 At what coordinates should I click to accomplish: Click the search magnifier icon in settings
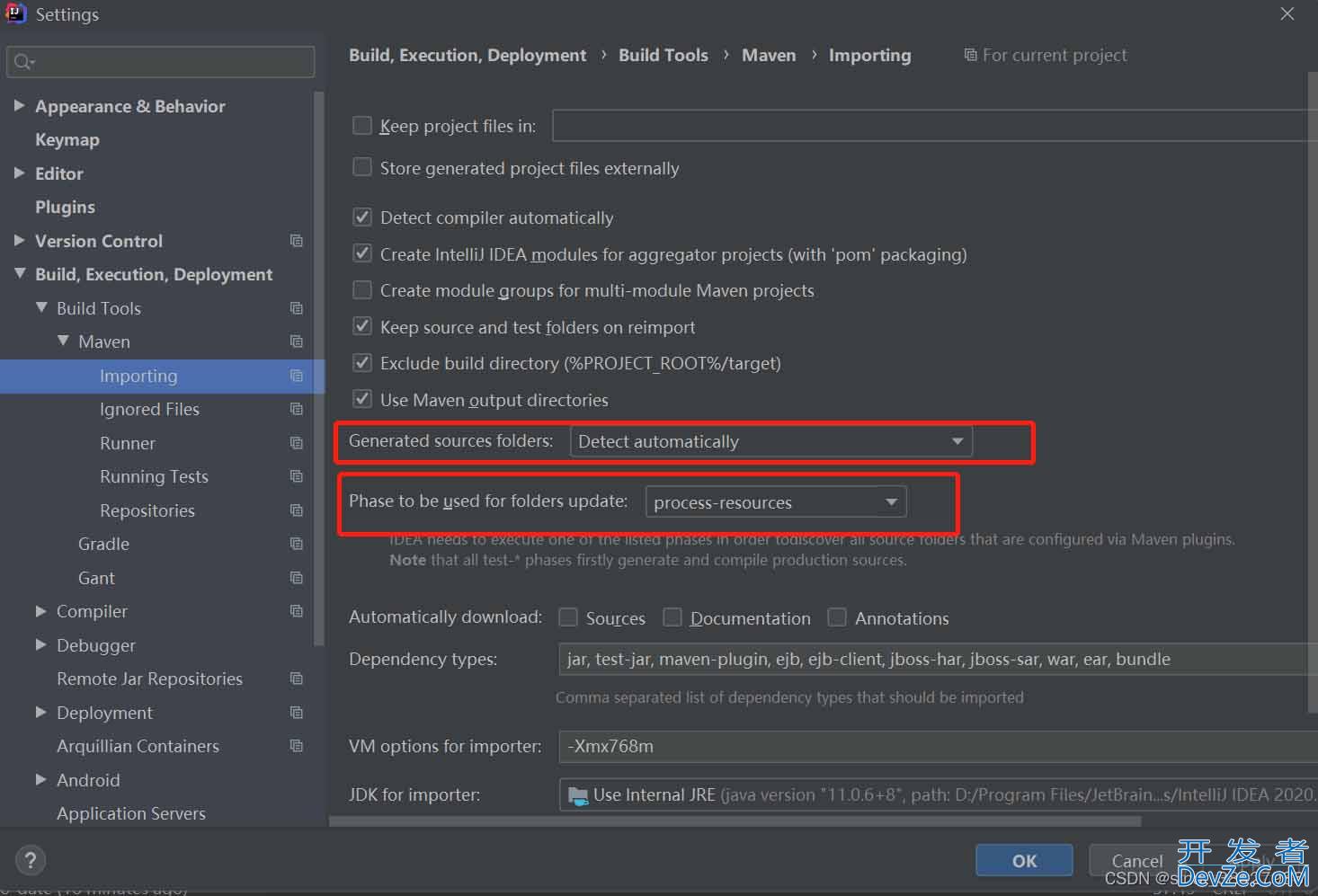point(23,62)
